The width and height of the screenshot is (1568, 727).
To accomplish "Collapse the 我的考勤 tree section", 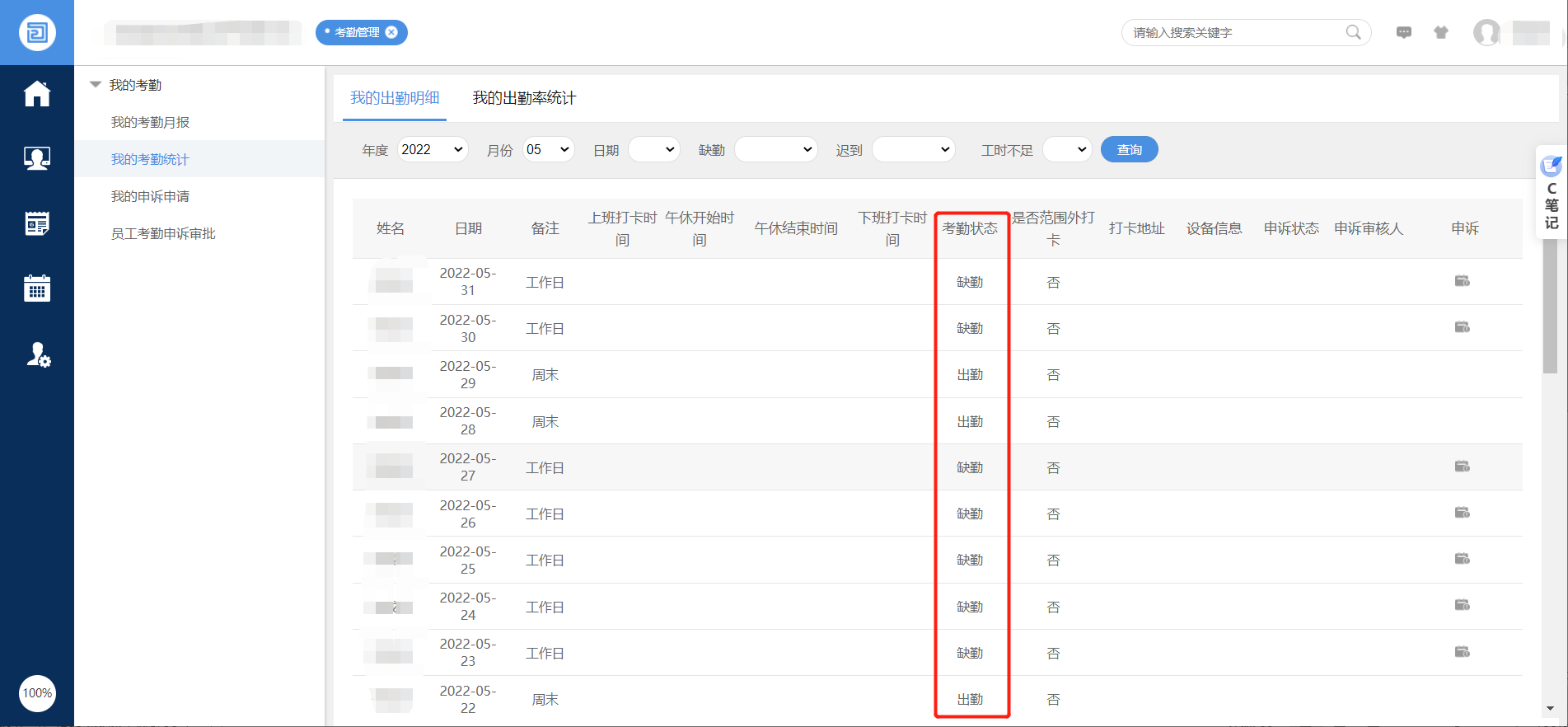I will pos(96,85).
